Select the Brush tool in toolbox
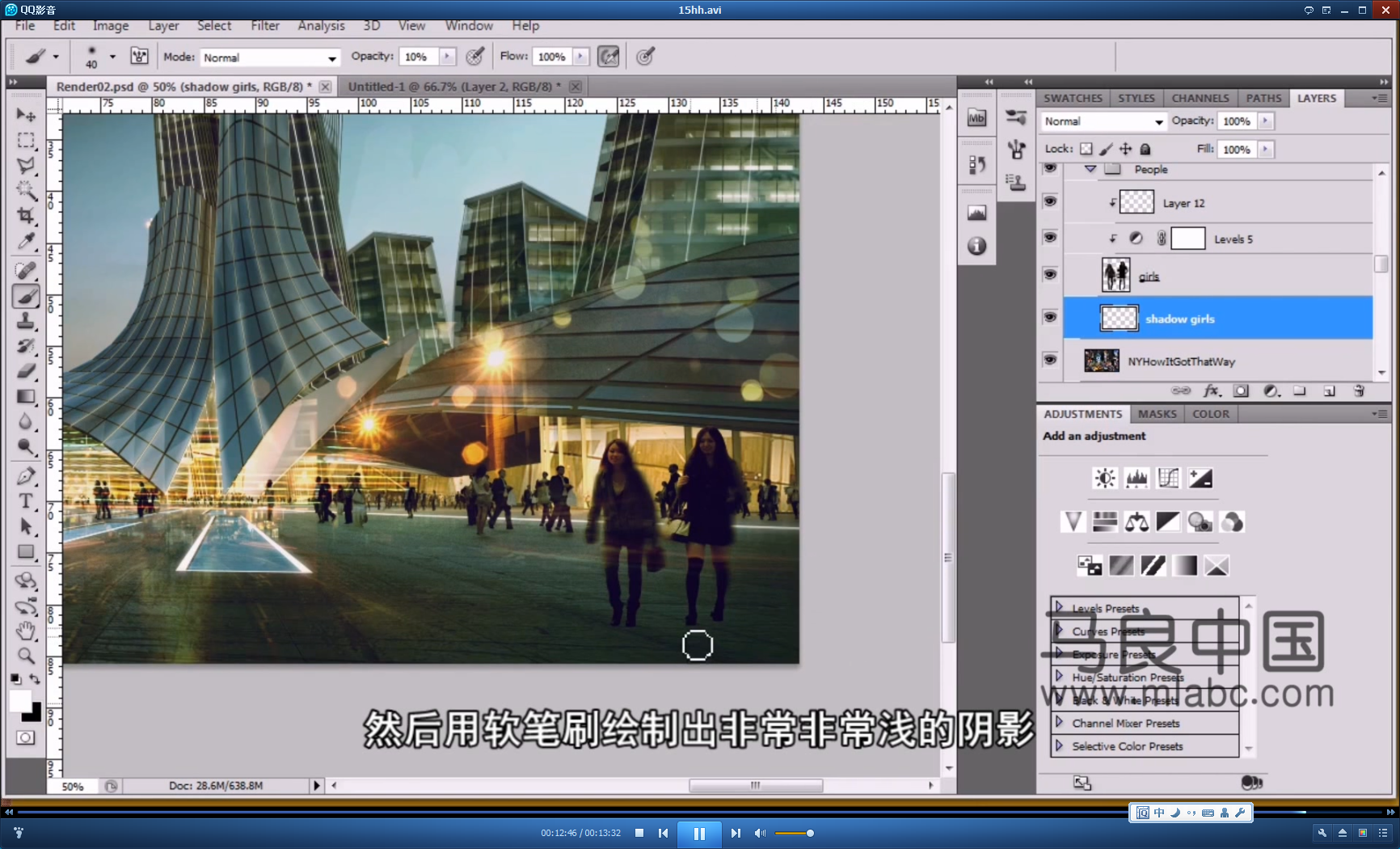1400x849 pixels. pyautogui.click(x=25, y=296)
